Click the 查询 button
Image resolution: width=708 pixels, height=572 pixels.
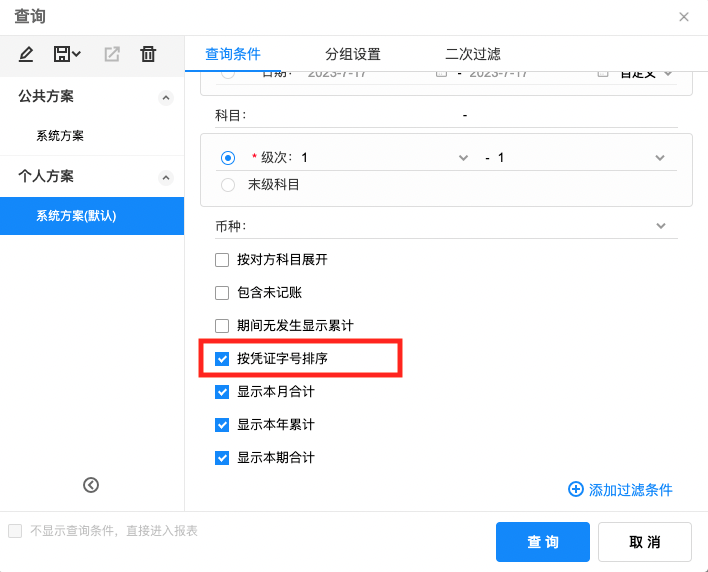(x=543, y=542)
